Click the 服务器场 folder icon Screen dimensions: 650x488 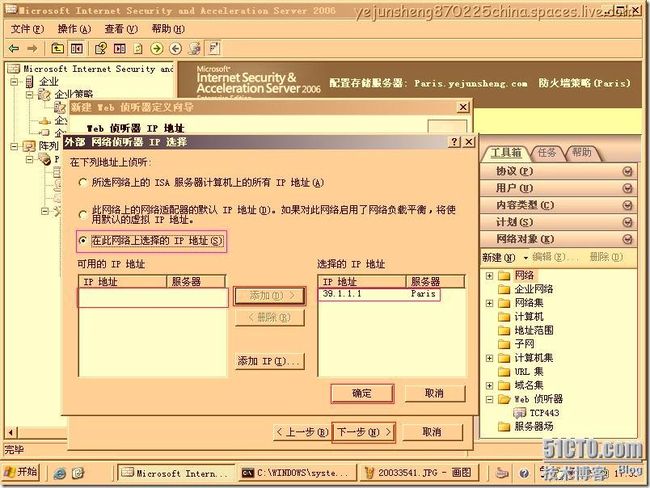pos(504,427)
